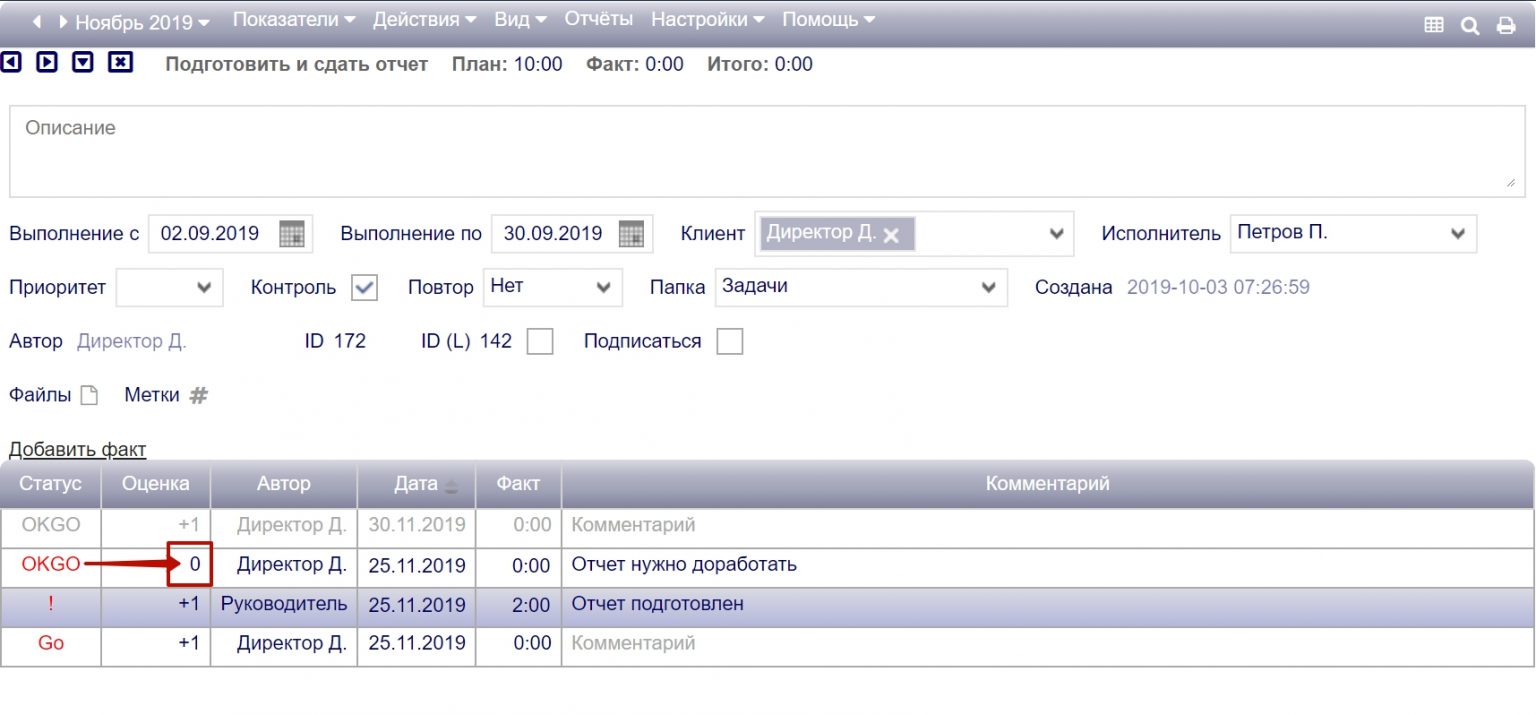Click the left-arrow task navigation button

tap(11, 63)
